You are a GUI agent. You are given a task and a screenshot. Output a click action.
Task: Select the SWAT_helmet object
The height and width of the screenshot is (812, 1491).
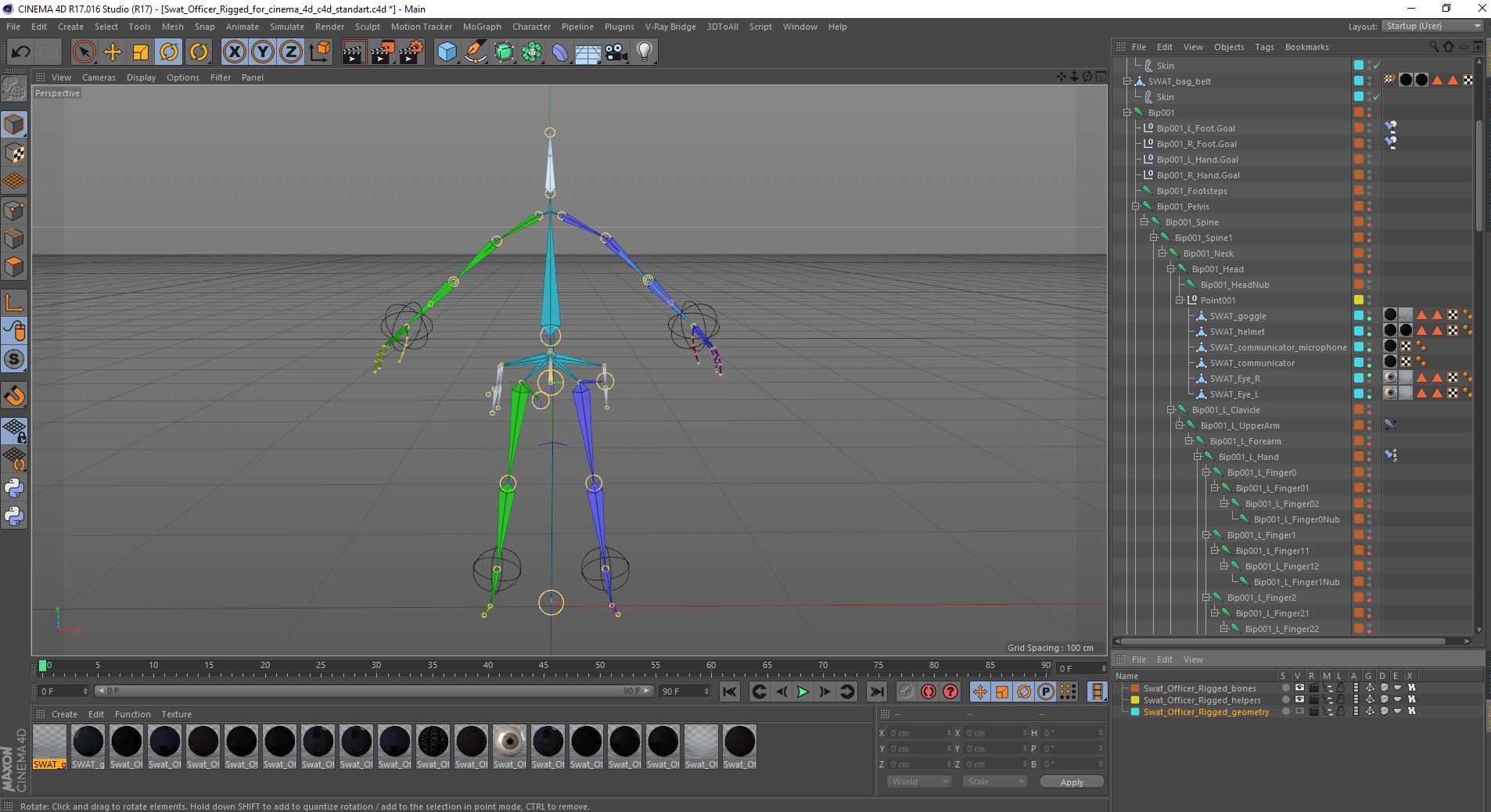[1237, 332]
